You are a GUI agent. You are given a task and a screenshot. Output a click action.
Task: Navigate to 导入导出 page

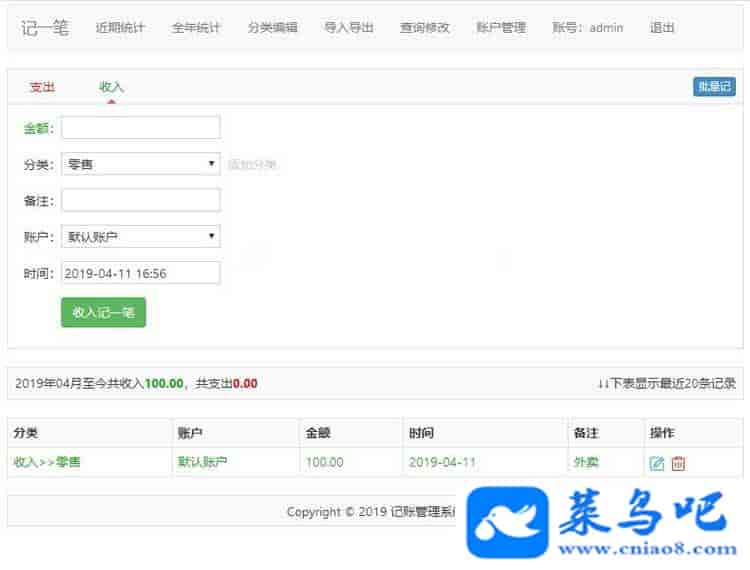[x=349, y=28]
